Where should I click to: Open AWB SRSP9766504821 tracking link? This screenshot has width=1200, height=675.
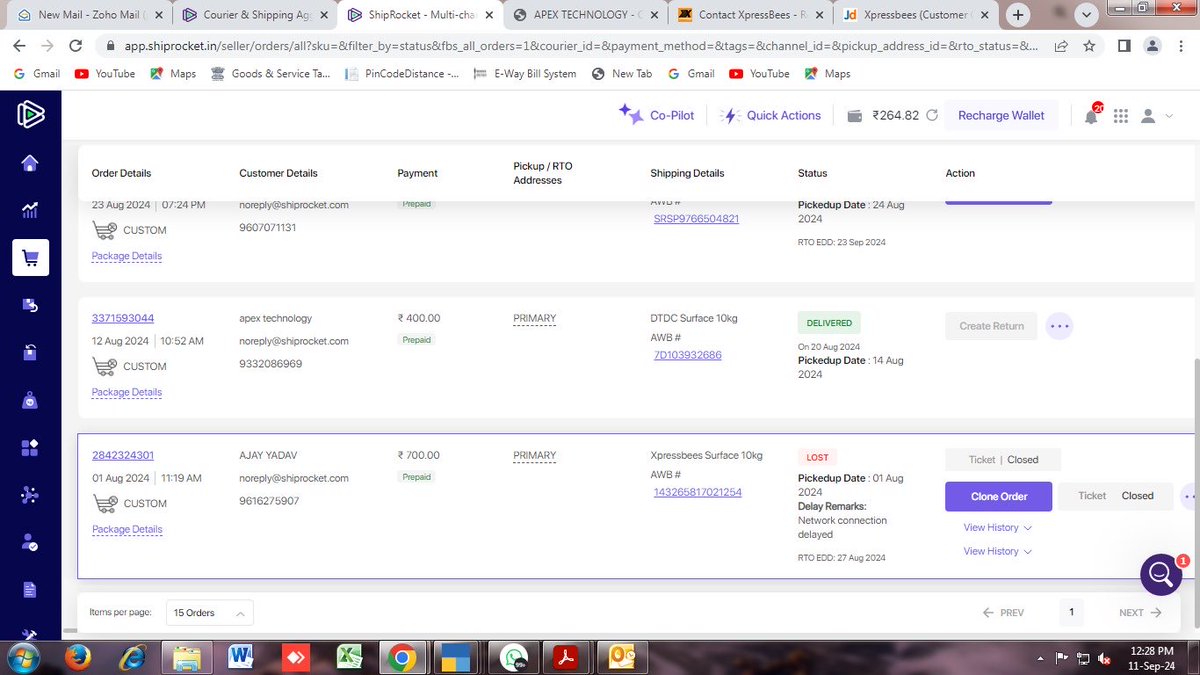click(696, 218)
